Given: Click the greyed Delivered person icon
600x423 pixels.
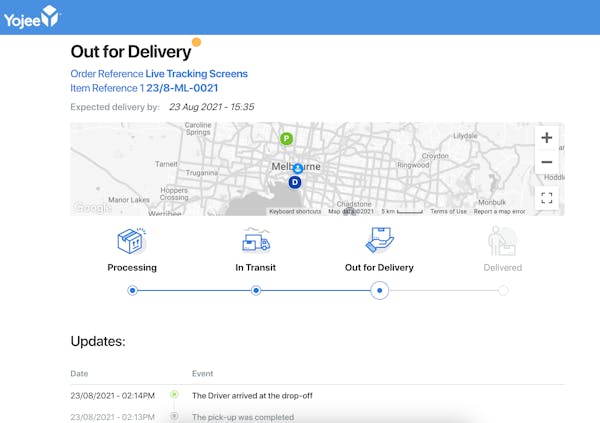Looking at the screenshot, I should 502,241.
